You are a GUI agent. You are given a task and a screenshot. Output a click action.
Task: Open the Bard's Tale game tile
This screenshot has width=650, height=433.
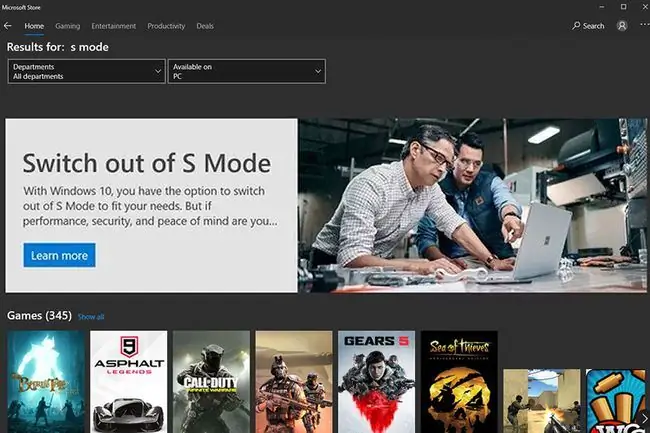46,382
